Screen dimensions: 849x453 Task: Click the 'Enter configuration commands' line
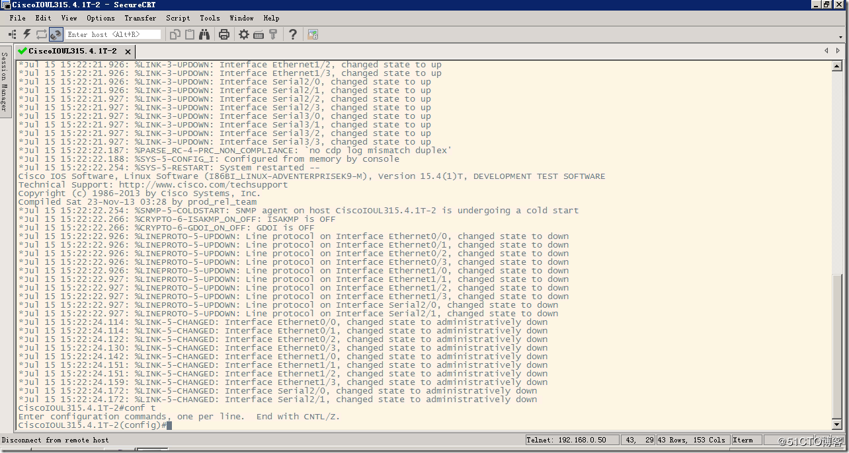coord(179,417)
